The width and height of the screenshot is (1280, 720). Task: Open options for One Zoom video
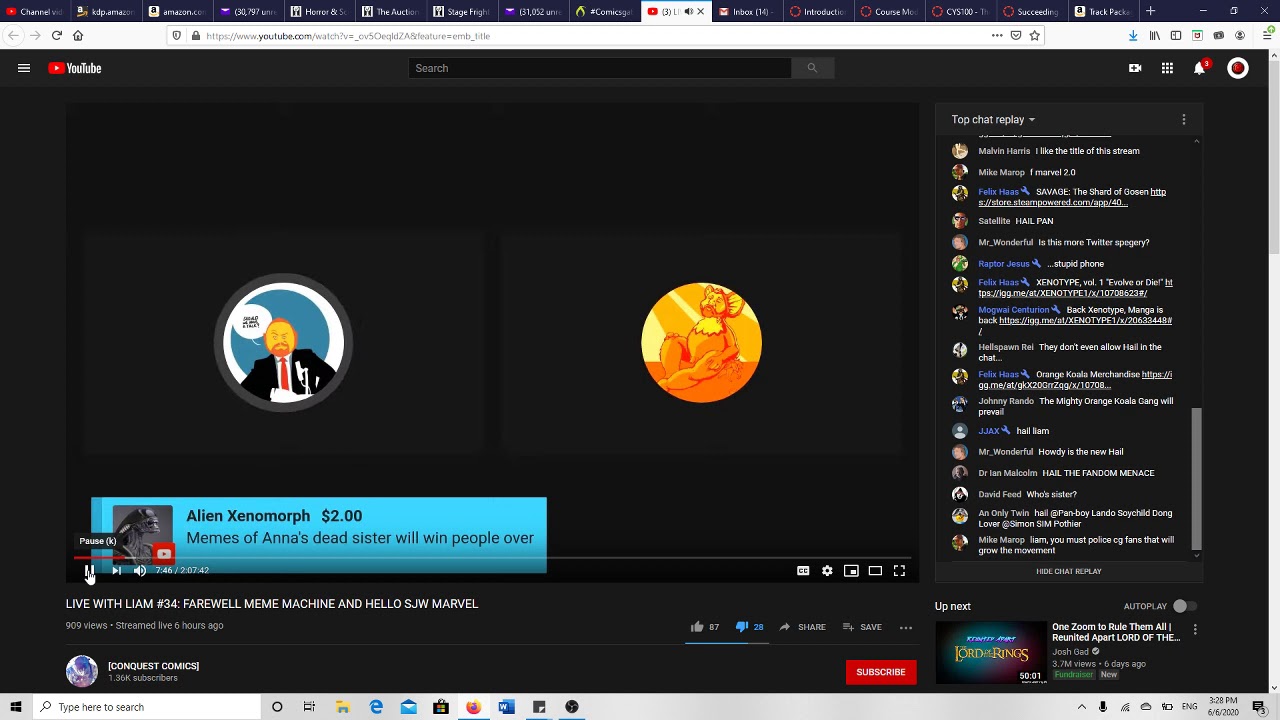pos(1195,629)
